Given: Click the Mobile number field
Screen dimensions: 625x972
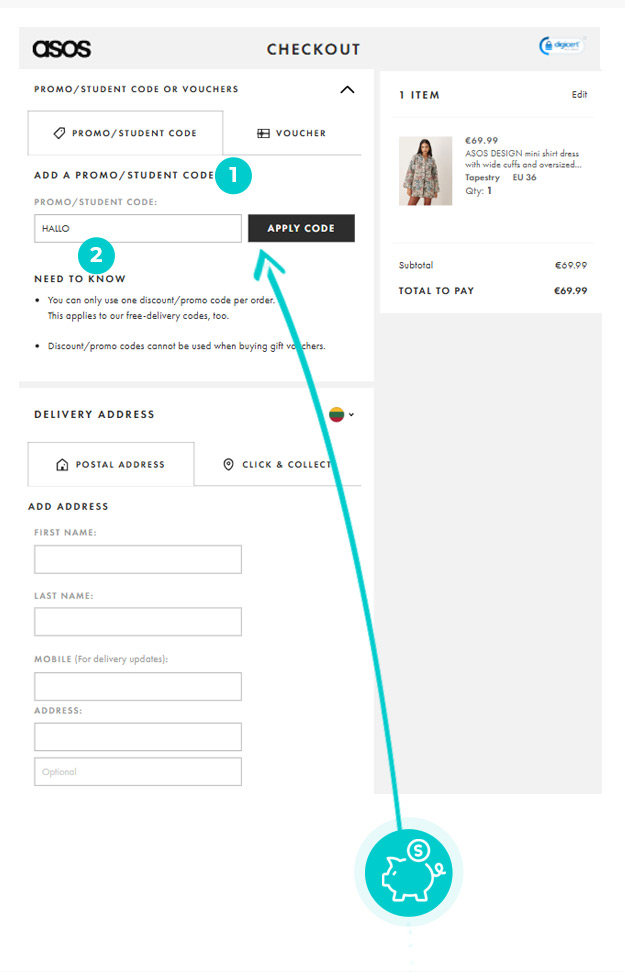Looking at the screenshot, I should pos(138,686).
